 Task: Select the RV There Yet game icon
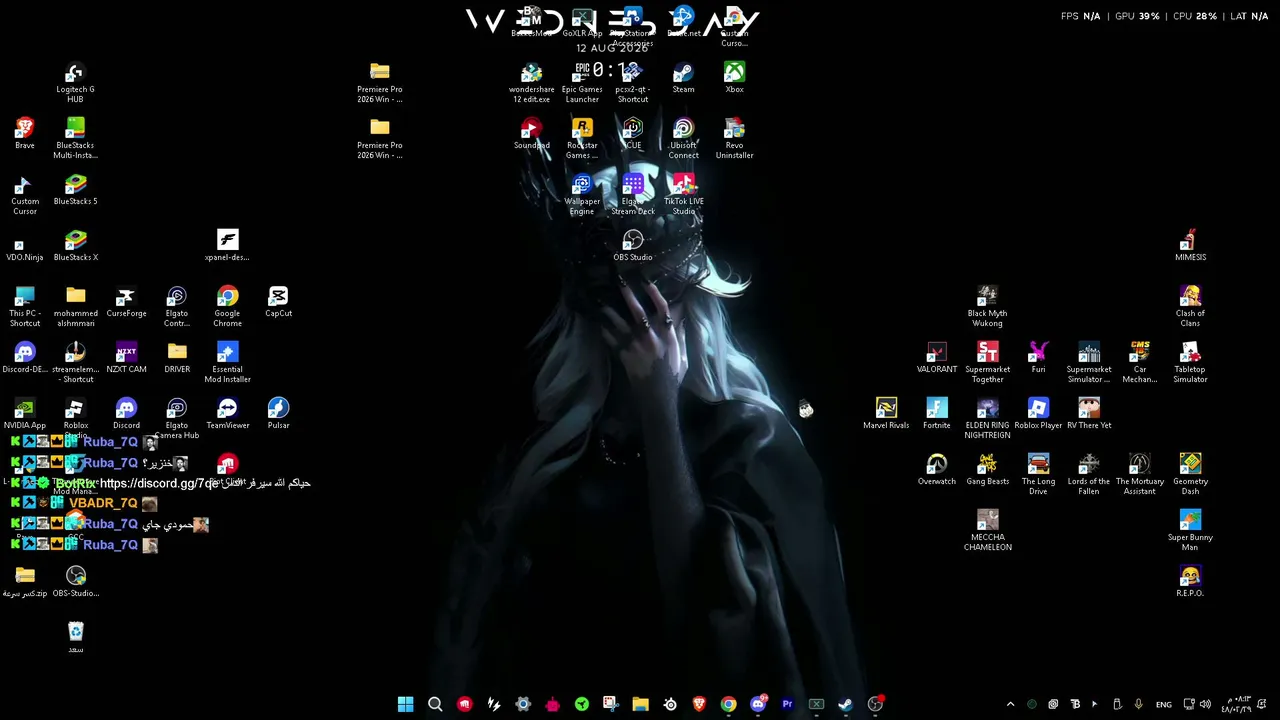point(1089,413)
